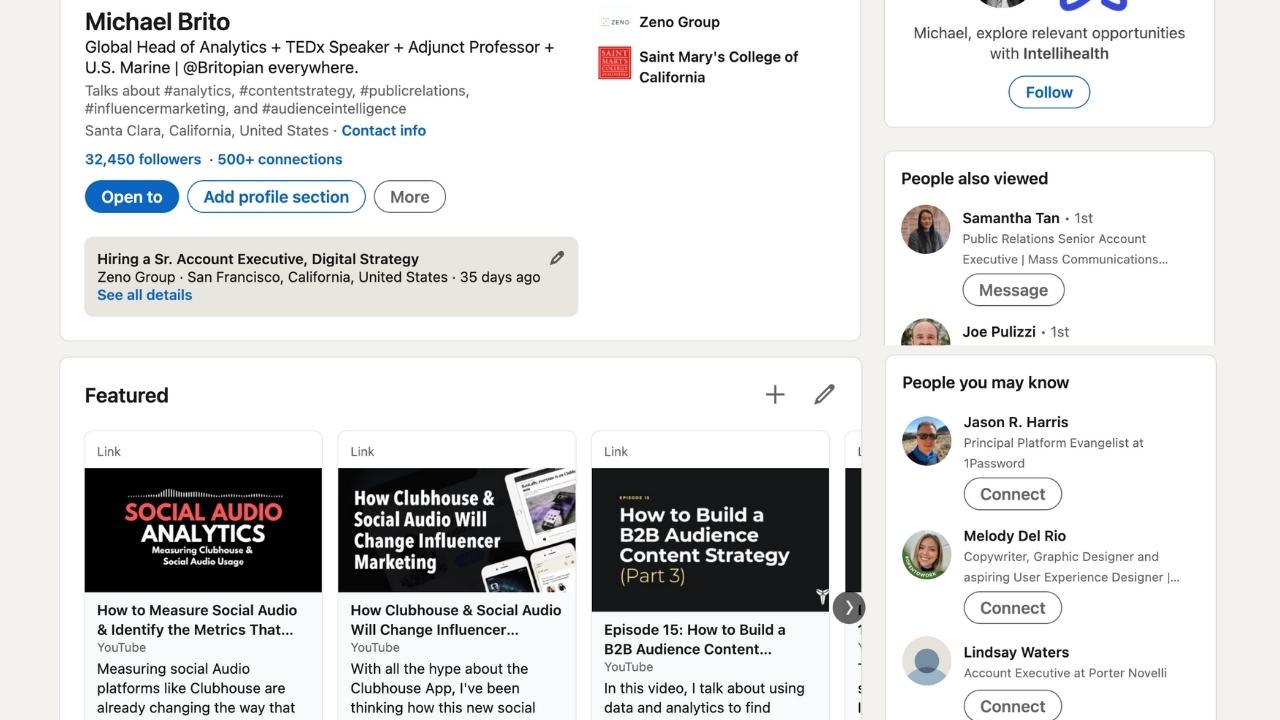The image size is (1280, 720).
Task: Click the Featured section heading
Action: 126,395
